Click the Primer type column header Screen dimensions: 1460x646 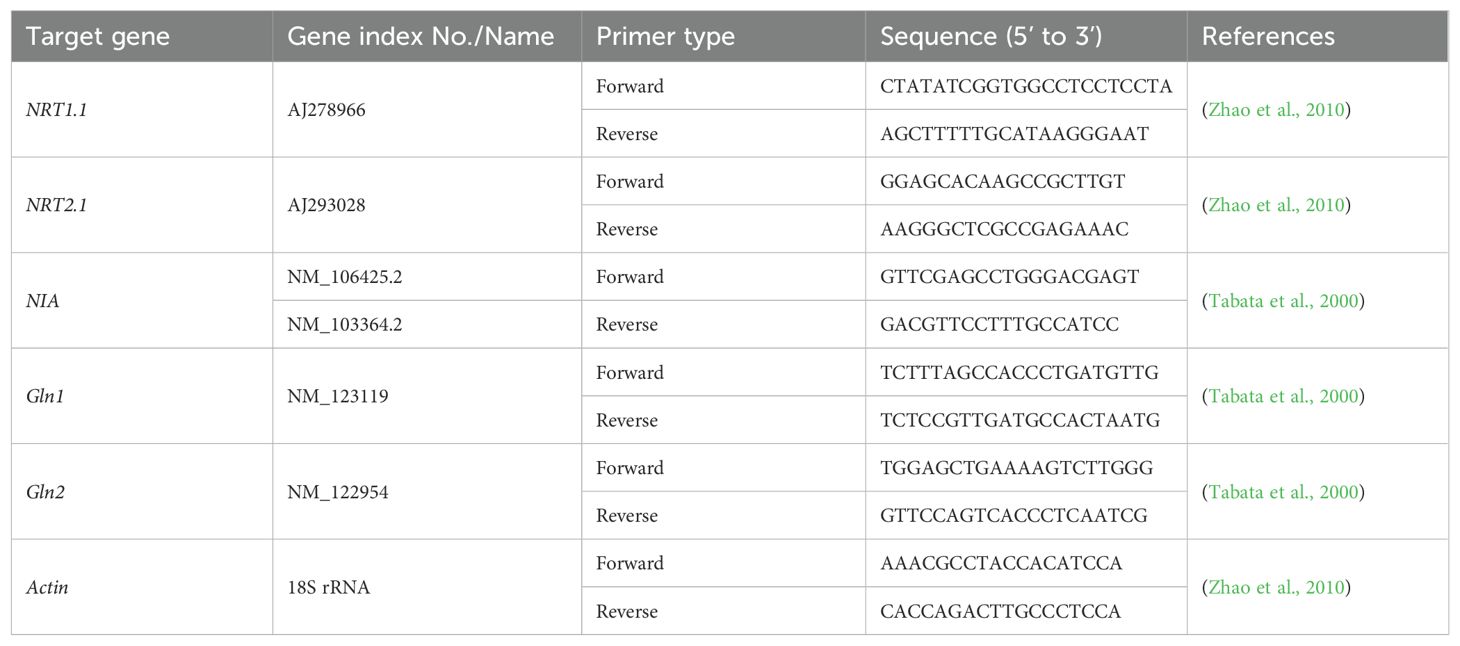click(665, 37)
